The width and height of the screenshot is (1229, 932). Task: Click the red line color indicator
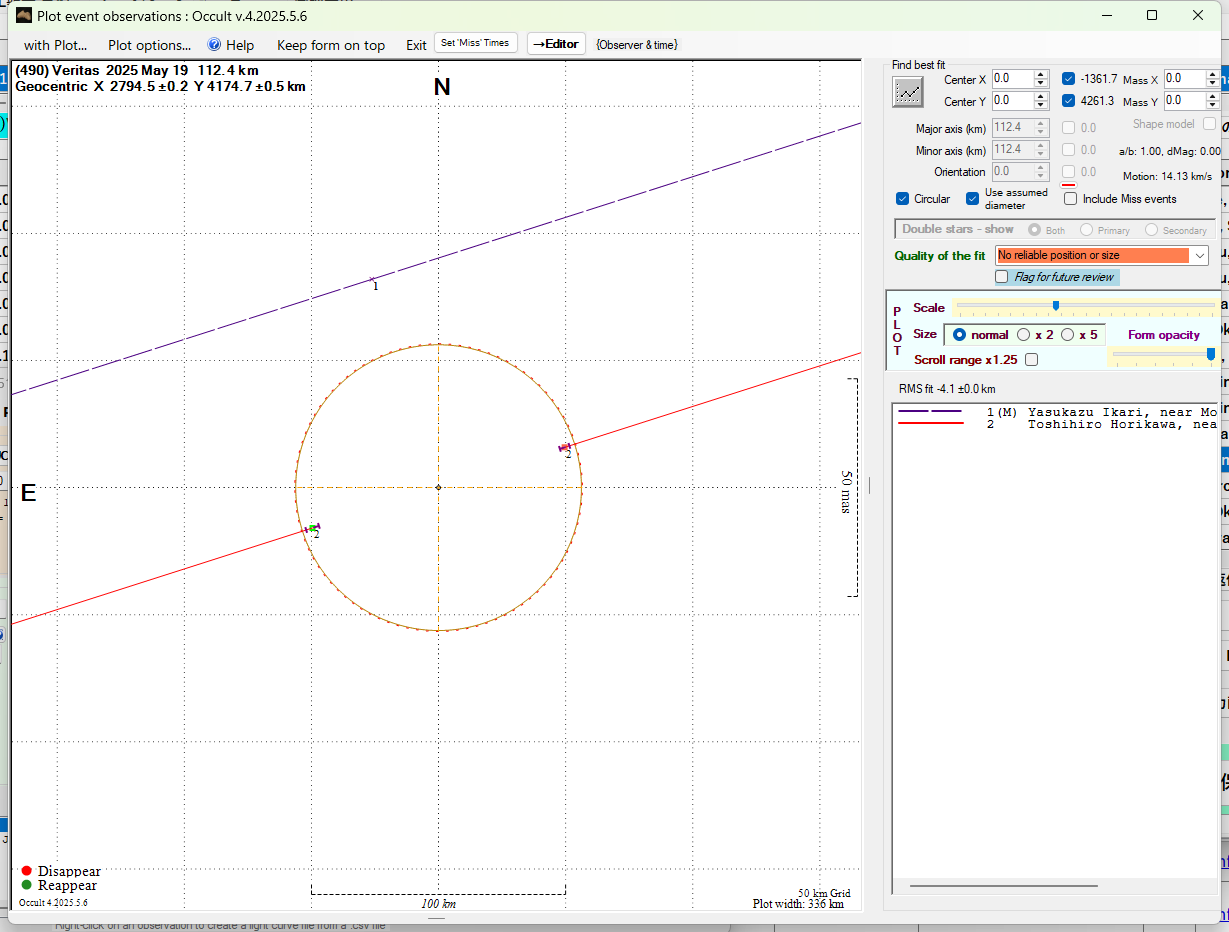pyautogui.click(x=1068, y=185)
